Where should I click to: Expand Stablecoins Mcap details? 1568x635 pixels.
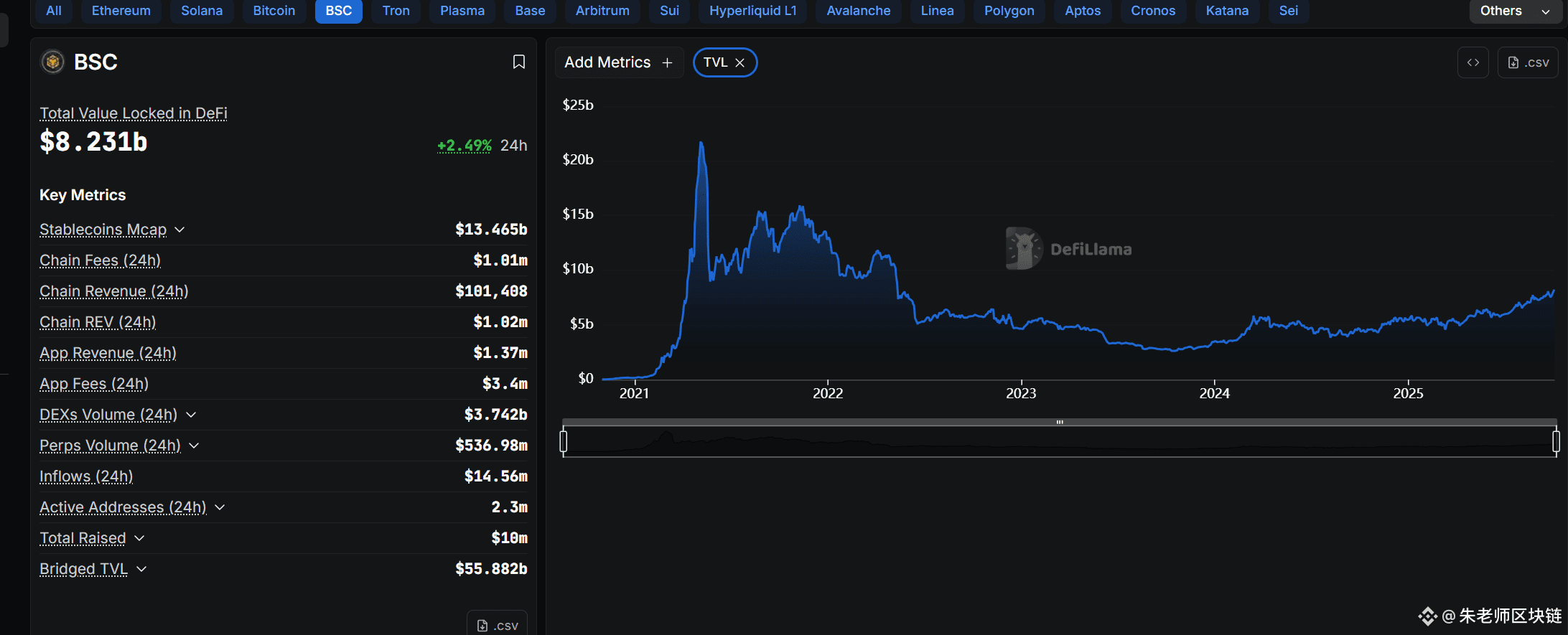coord(179,230)
